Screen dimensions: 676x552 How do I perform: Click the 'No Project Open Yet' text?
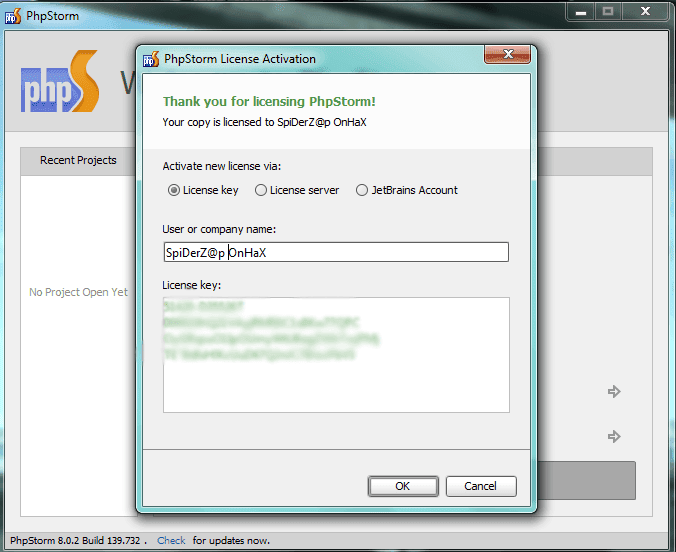78,292
